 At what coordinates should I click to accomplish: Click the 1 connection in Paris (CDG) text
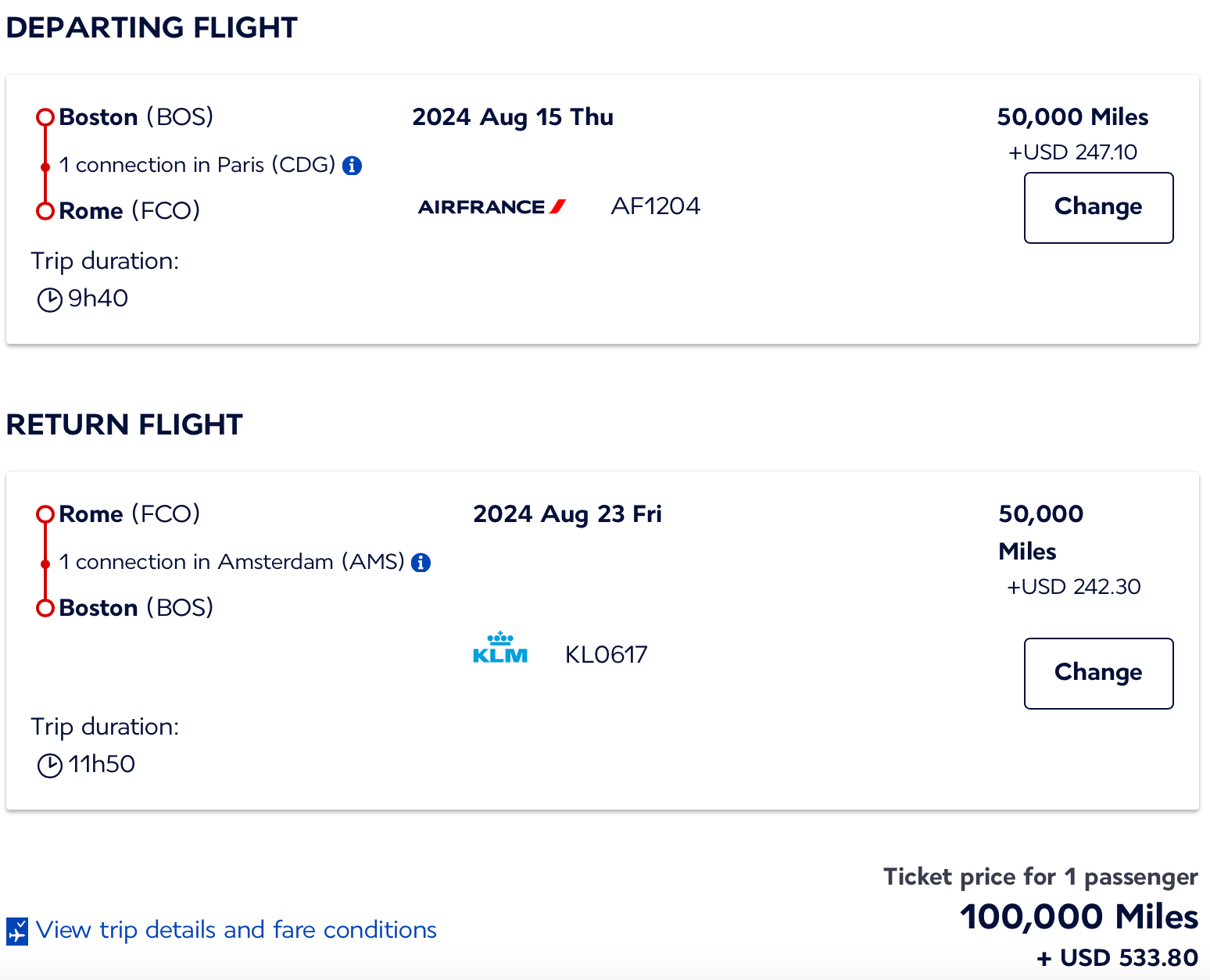197,166
